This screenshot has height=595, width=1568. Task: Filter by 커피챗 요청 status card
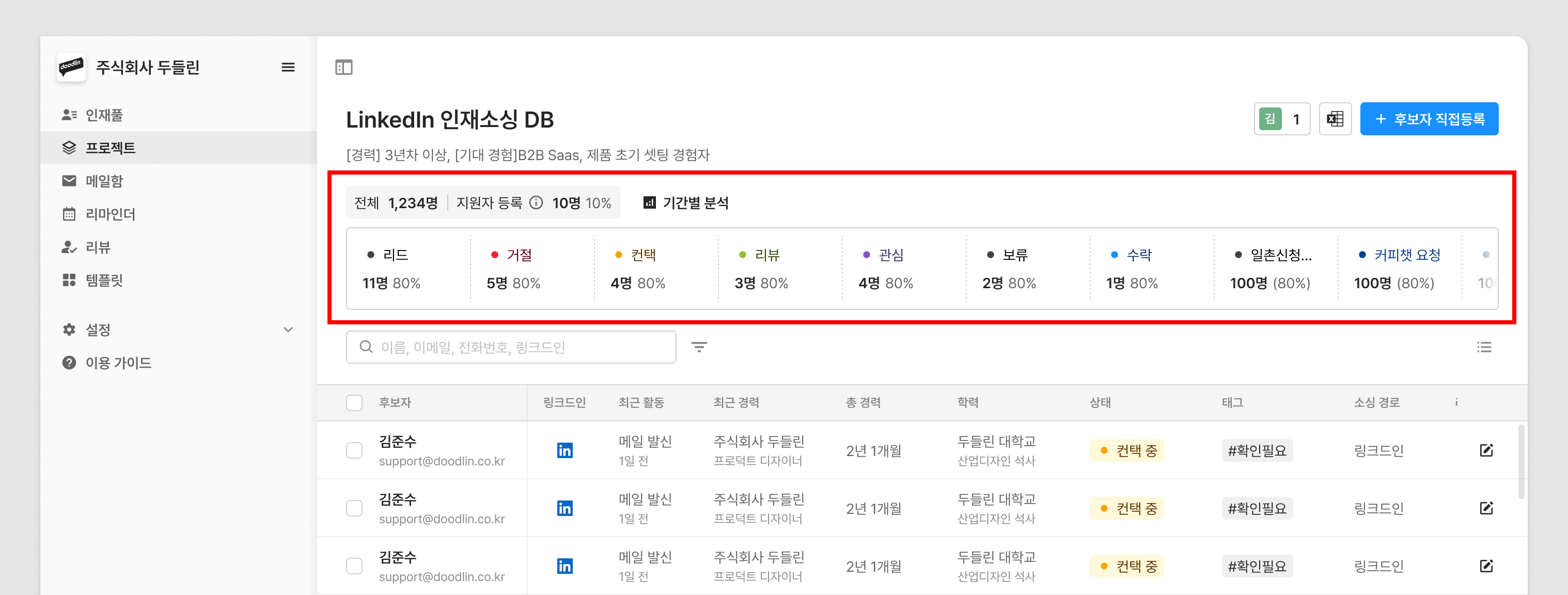click(1401, 269)
